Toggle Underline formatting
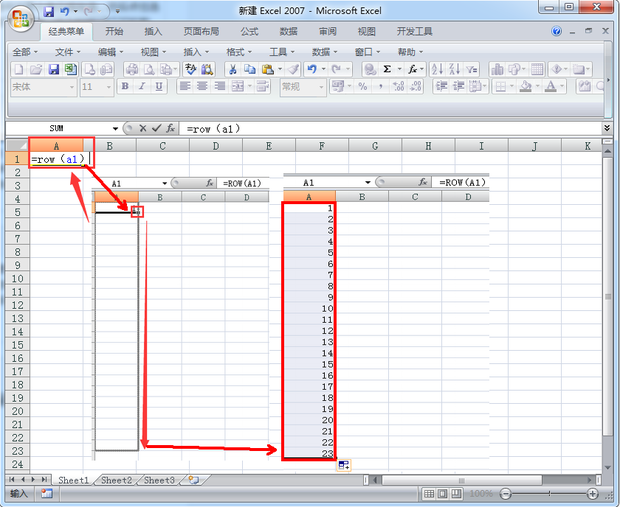The width and height of the screenshot is (620, 507). click(159, 86)
